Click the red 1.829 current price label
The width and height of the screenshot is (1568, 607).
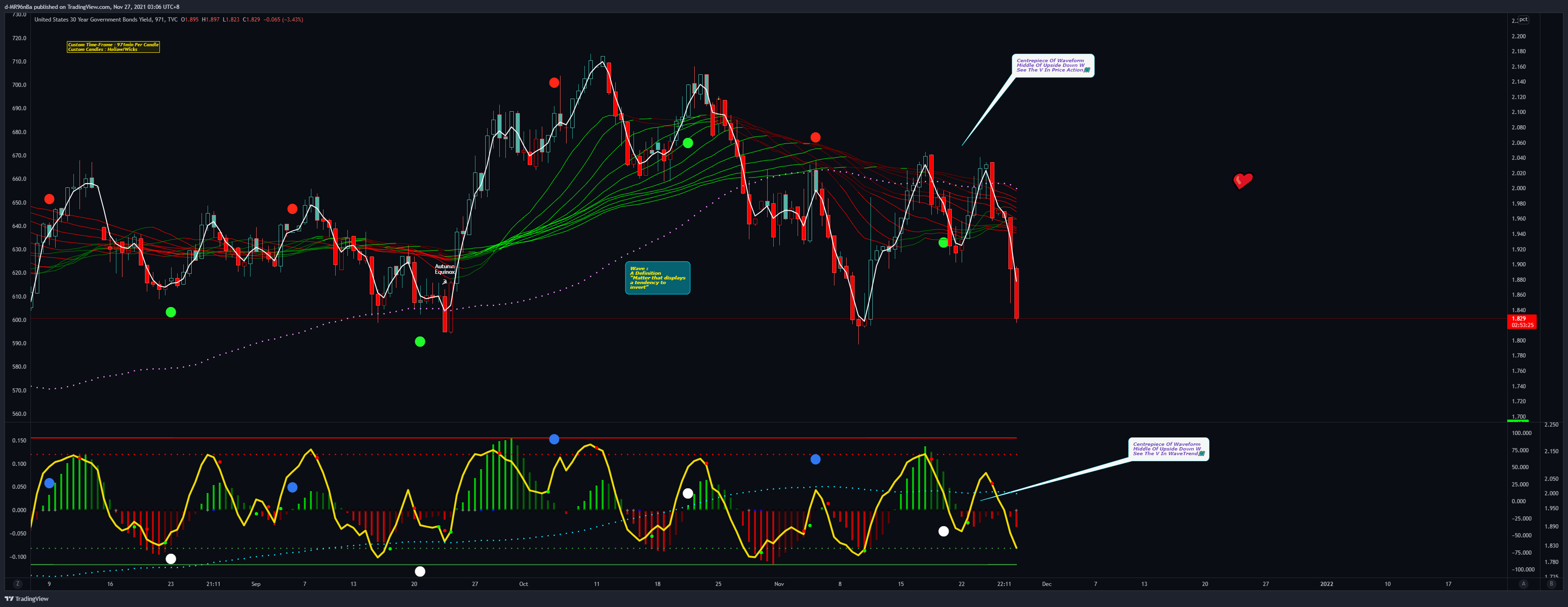1522,322
